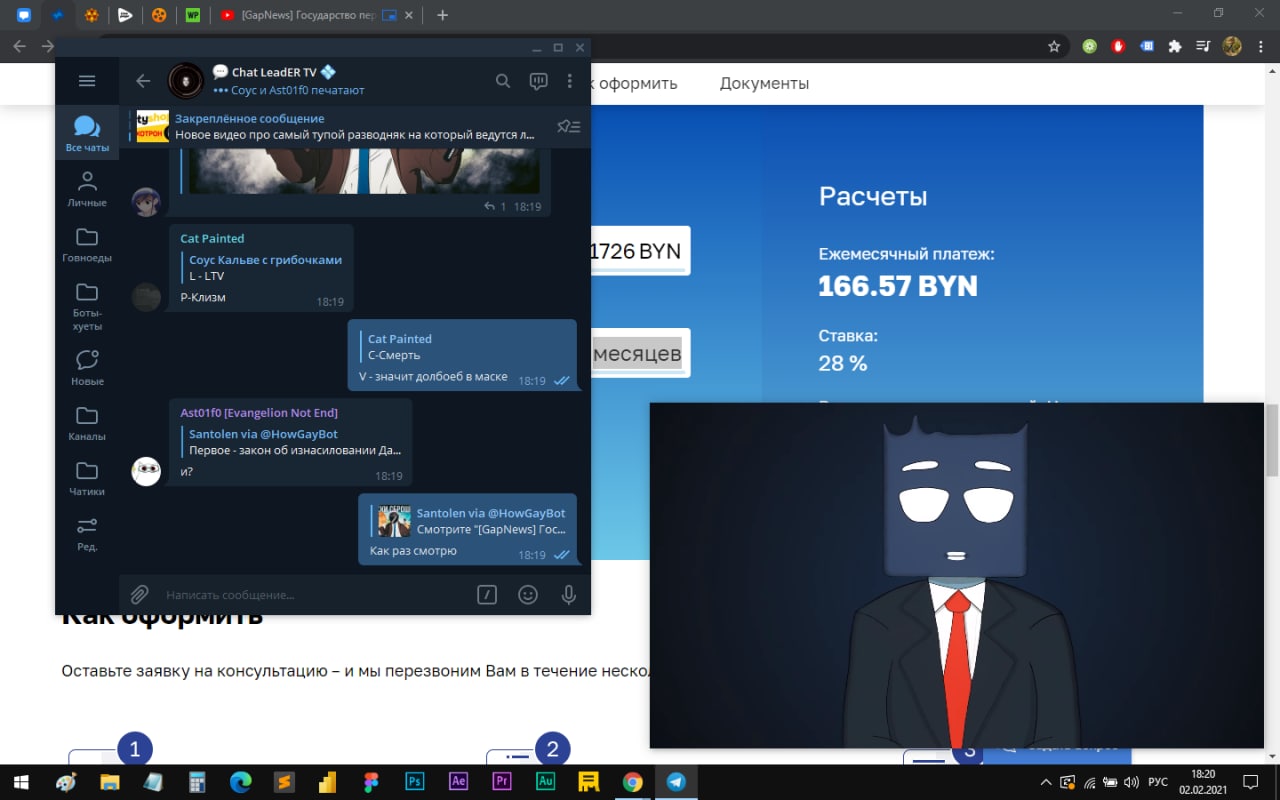Screen dimensions: 1280x800
Task: Open Calculator from taskbar
Action: click(x=197, y=782)
